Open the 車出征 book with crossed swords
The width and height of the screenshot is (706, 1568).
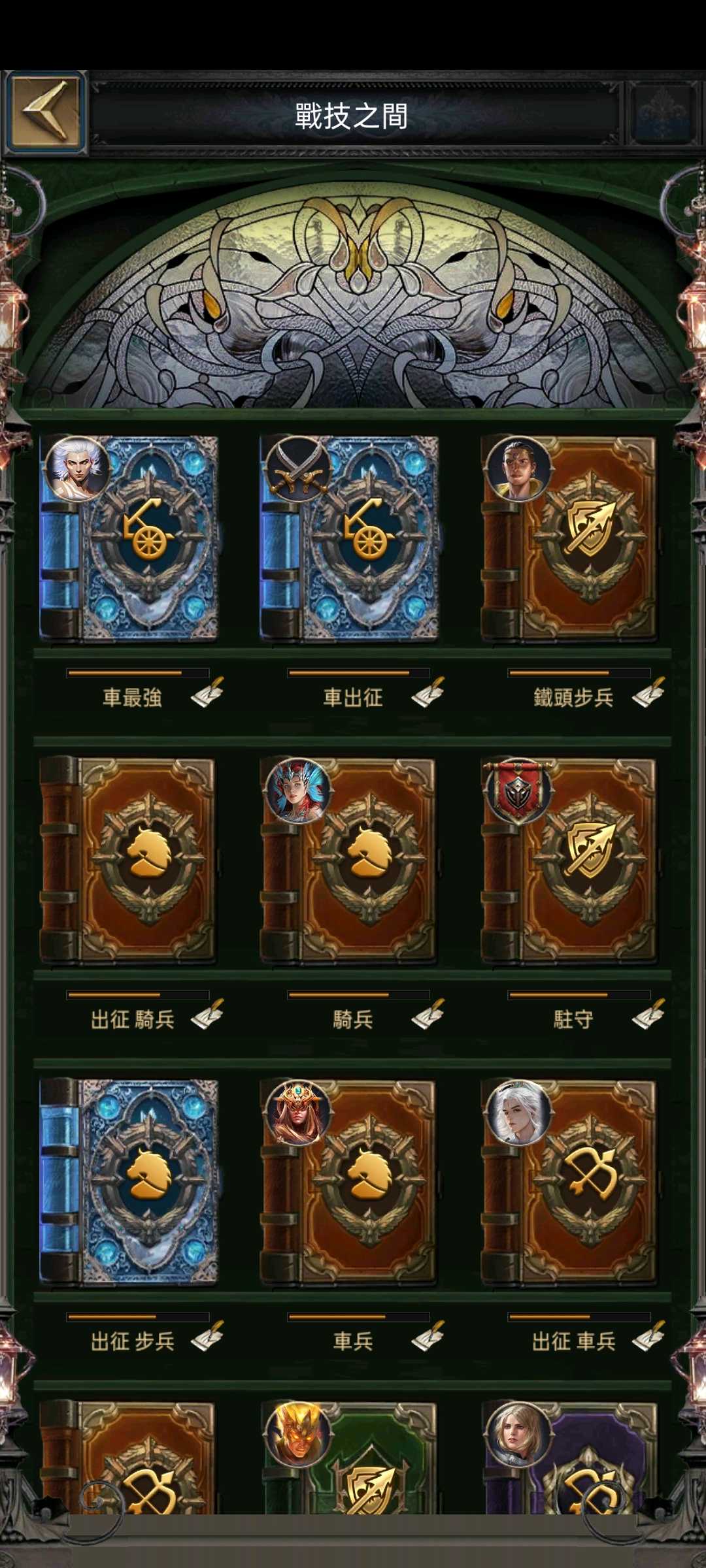(x=349, y=538)
